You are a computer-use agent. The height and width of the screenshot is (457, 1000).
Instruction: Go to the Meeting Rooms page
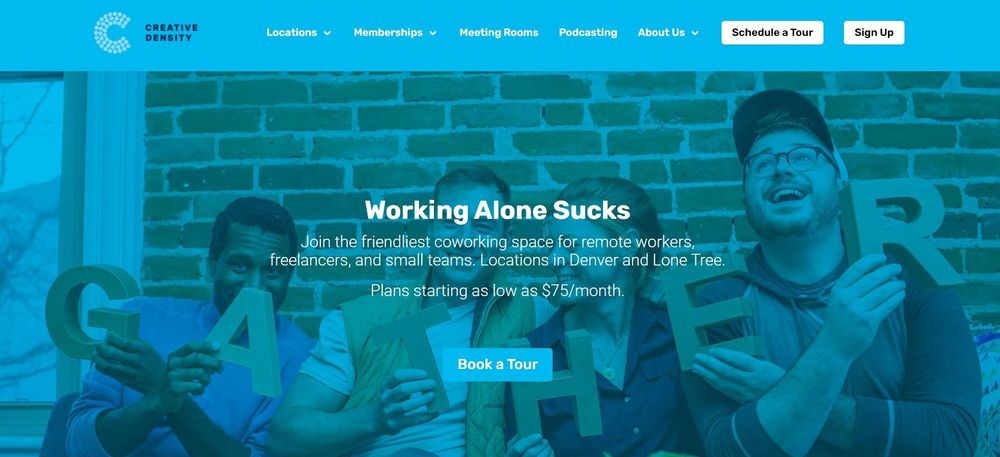coord(499,33)
